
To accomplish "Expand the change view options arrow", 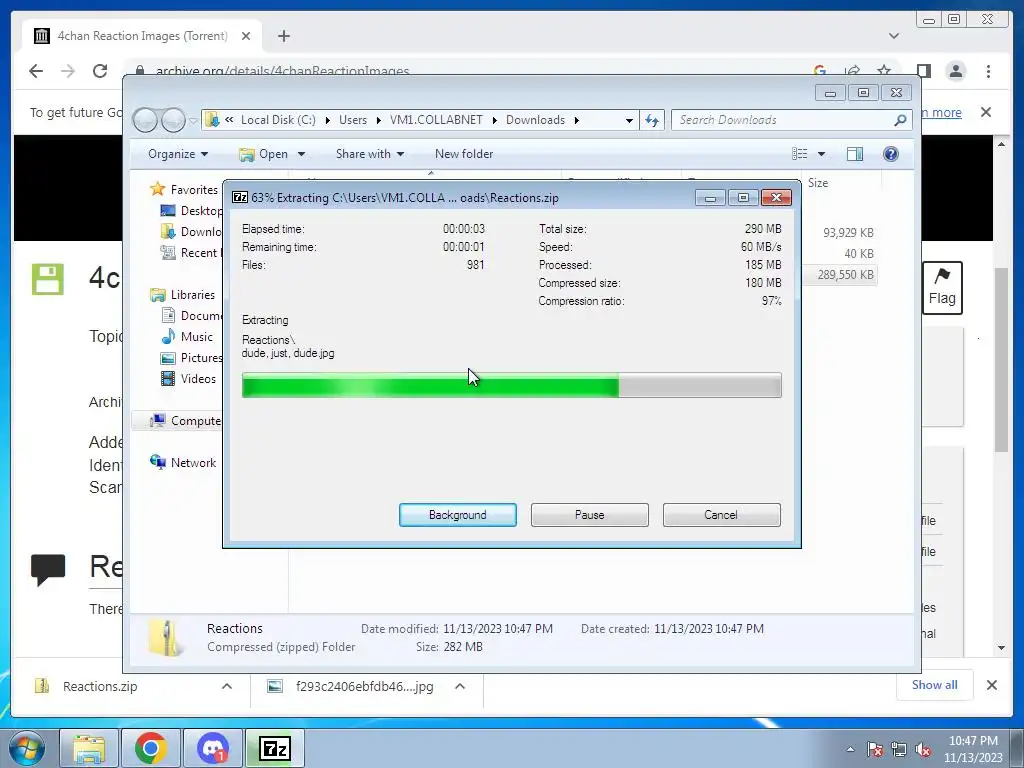I will (822, 154).
